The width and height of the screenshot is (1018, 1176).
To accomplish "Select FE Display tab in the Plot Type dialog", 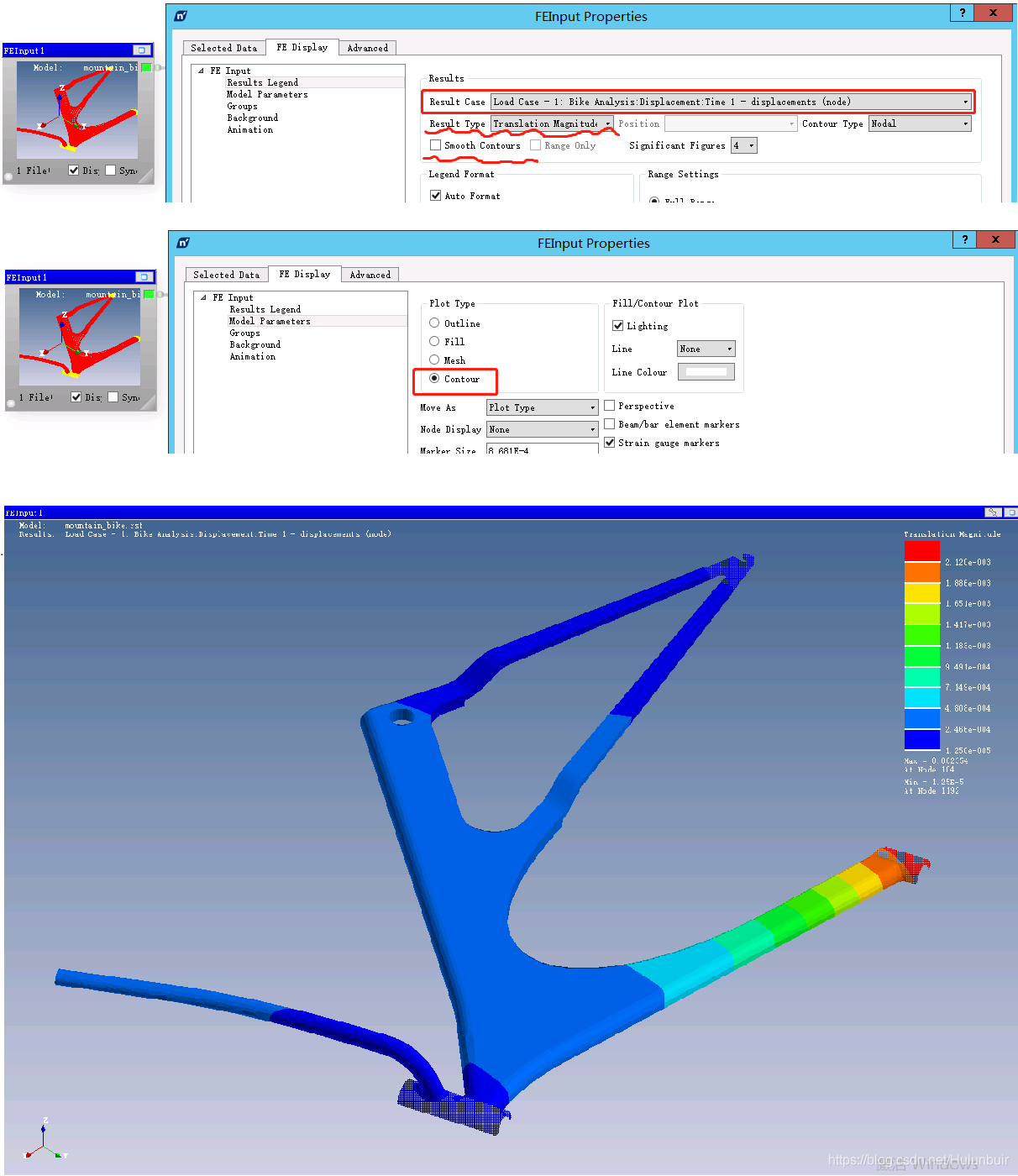I will 305,274.
